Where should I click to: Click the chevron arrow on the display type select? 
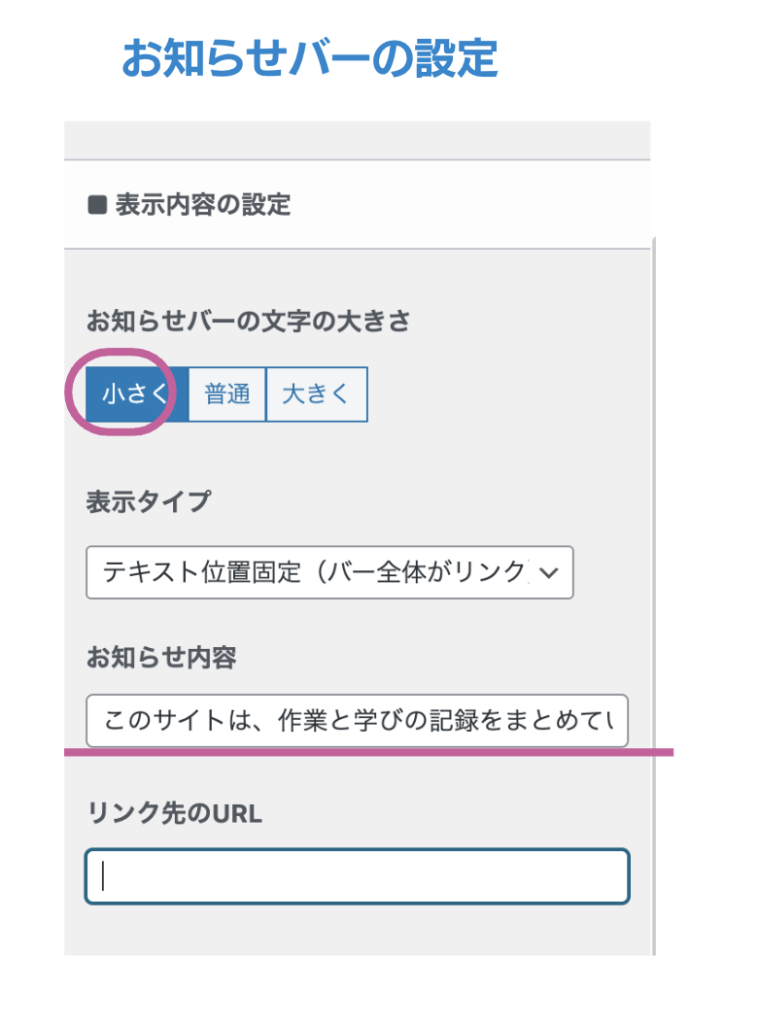pos(548,573)
